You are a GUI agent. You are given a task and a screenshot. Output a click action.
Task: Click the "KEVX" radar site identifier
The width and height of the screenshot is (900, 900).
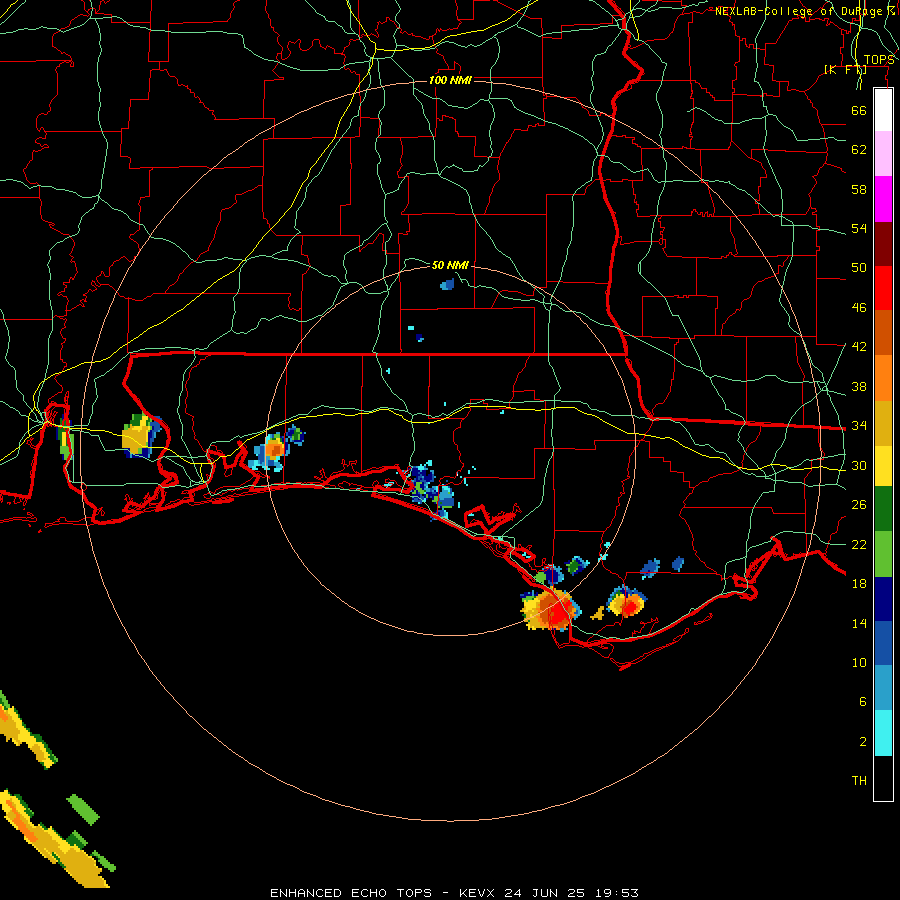pos(479,893)
